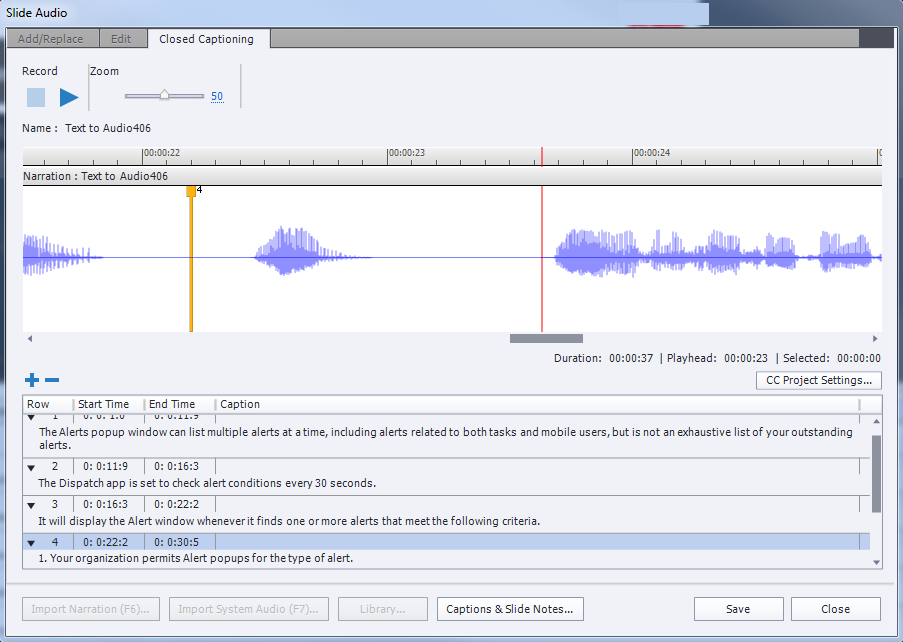Switch to the Edit tab

[x=121, y=39]
